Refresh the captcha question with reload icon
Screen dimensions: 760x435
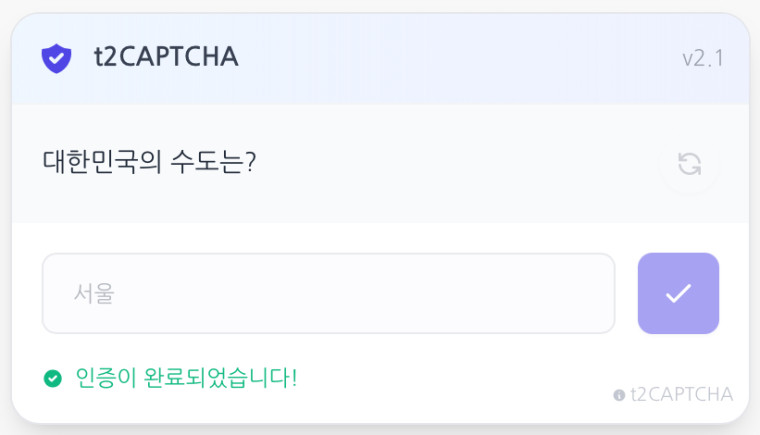[689, 164]
